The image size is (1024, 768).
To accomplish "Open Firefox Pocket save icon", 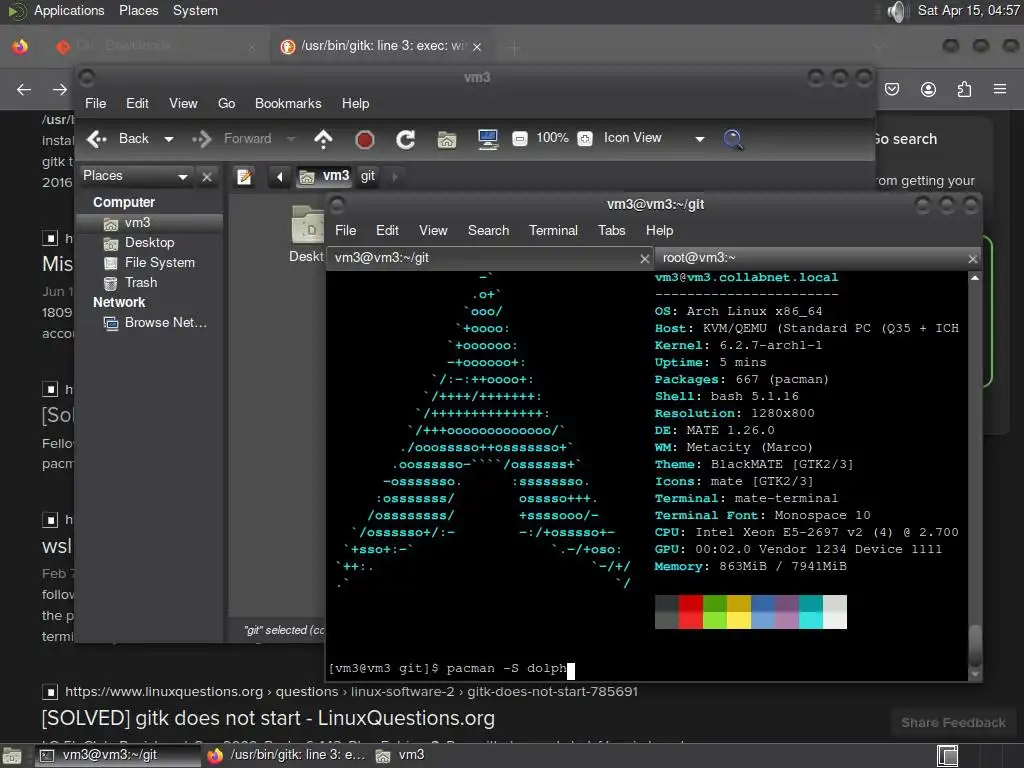I will point(892,89).
